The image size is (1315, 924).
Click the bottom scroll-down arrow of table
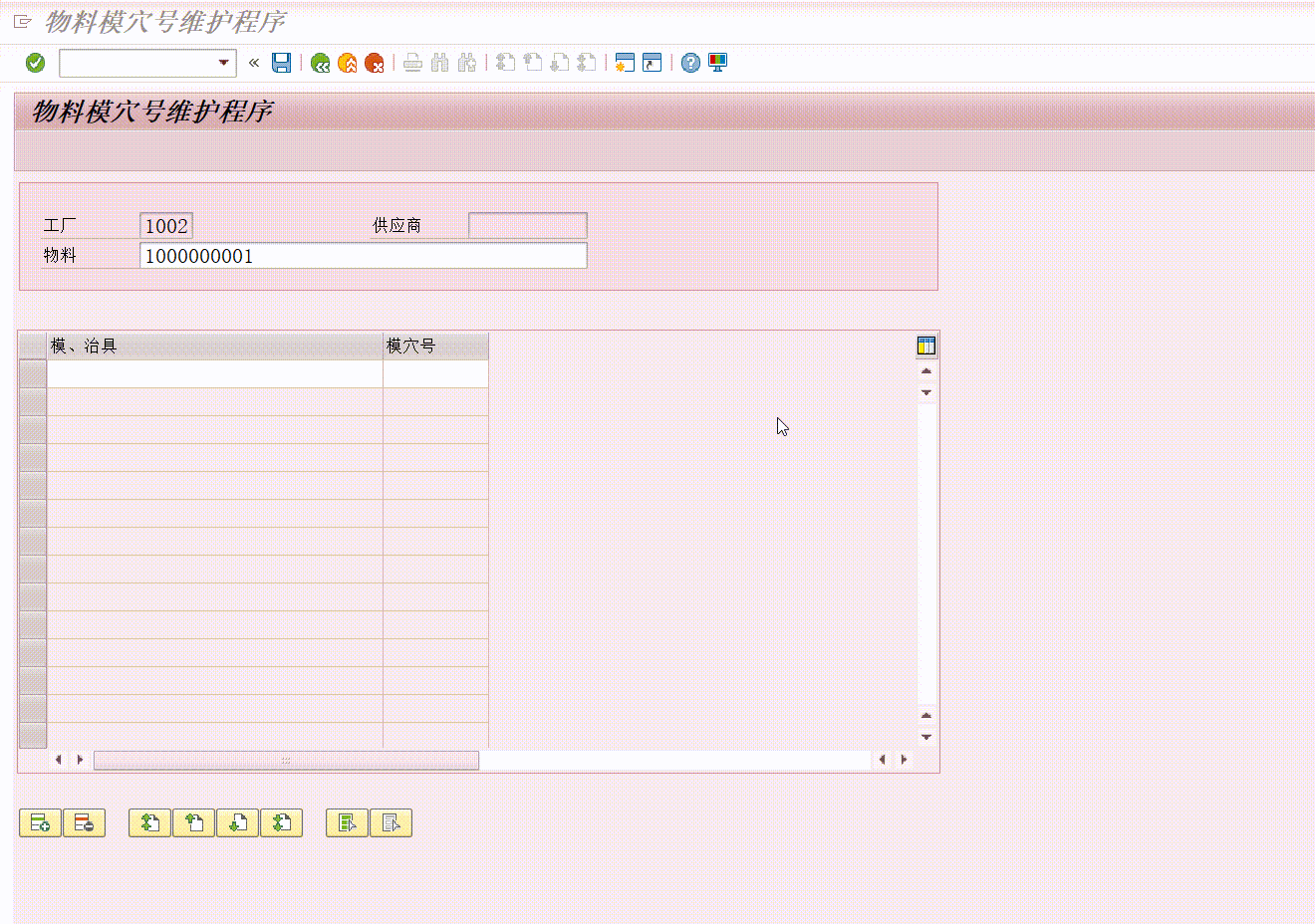point(926,737)
